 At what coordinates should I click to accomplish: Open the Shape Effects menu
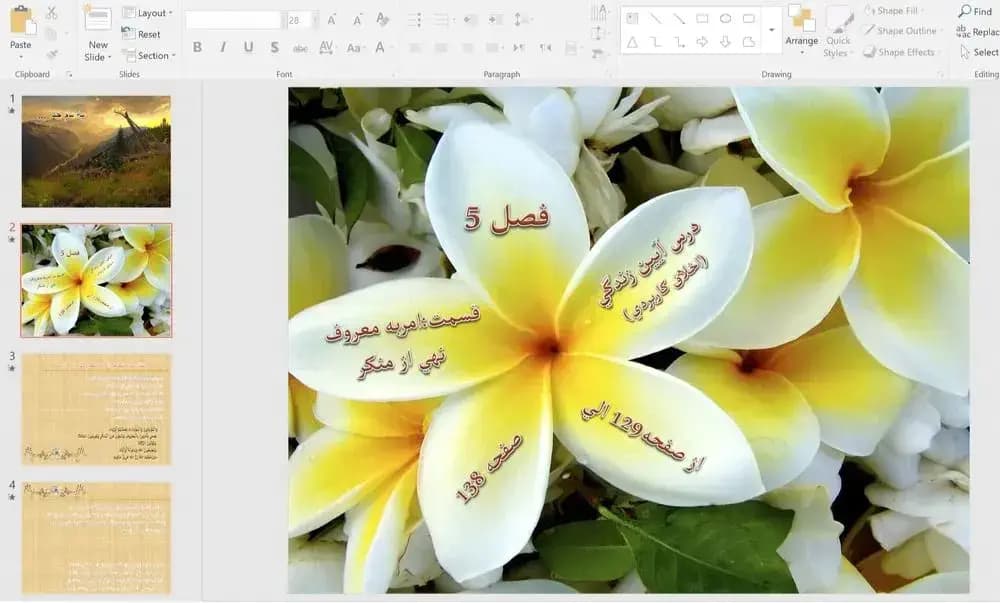[x=902, y=52]
